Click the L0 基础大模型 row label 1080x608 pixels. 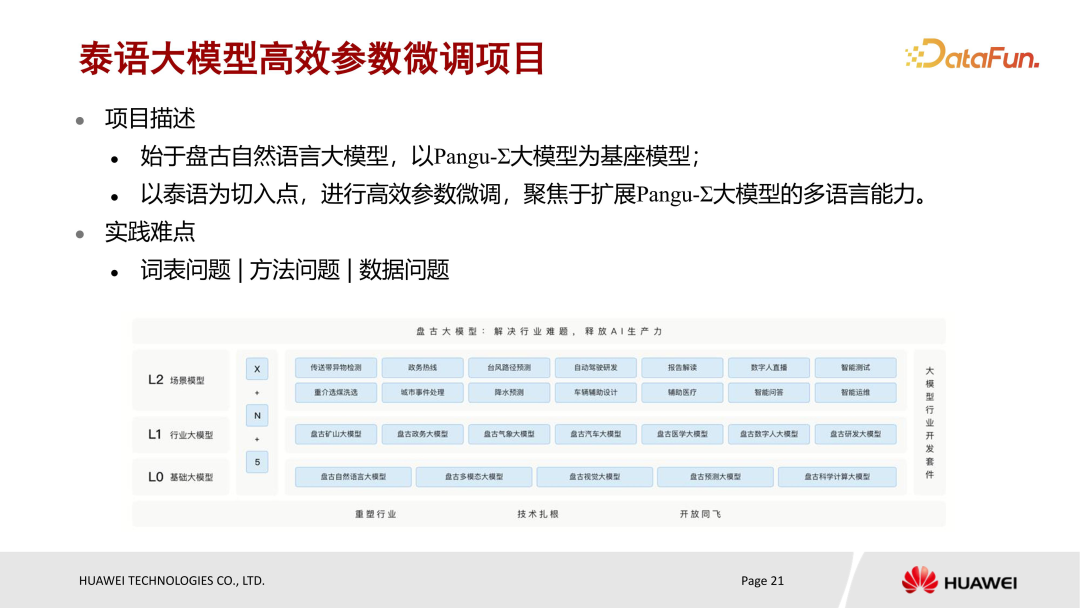pyautogui.click(x=180, y=476)
